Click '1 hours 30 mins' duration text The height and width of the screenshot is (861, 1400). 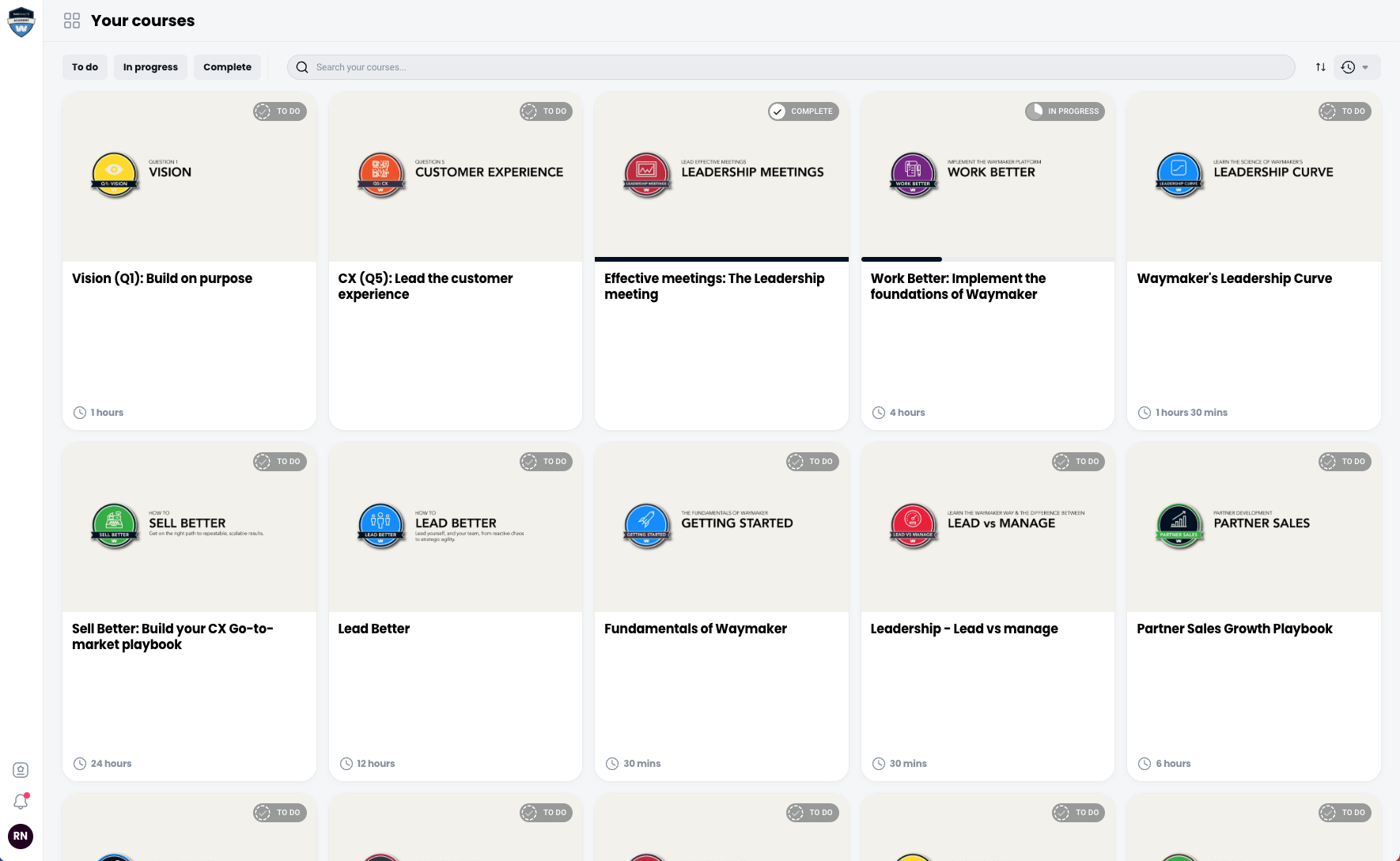[x=1192, y=413]
